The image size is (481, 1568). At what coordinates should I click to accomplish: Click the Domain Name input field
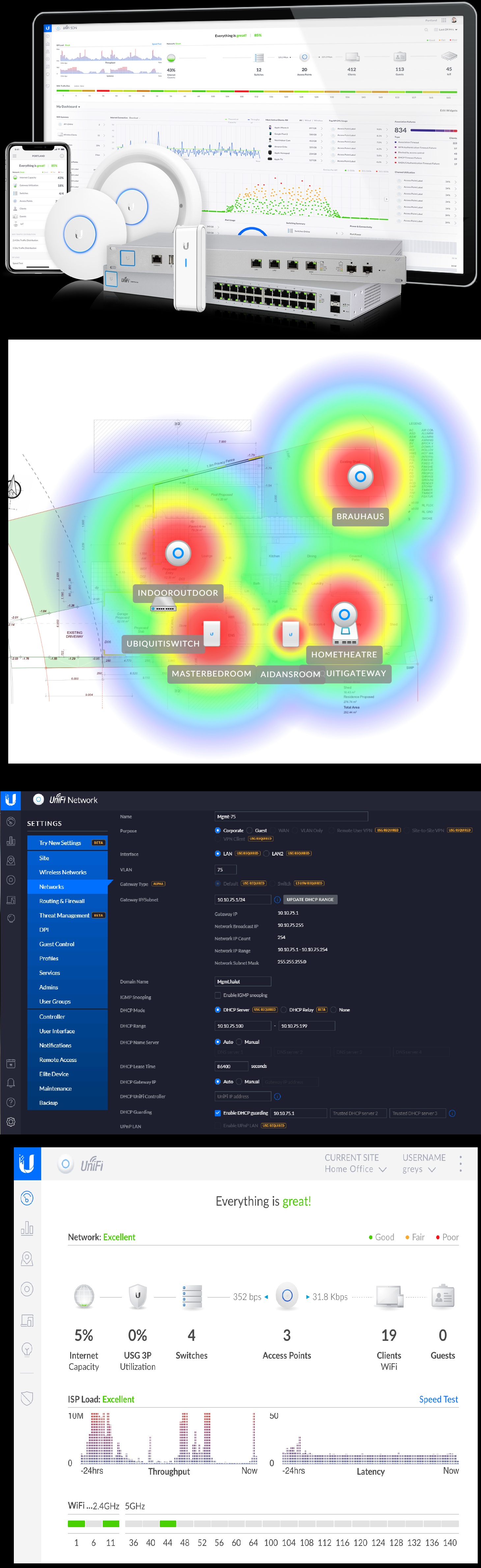pos(242,982)
